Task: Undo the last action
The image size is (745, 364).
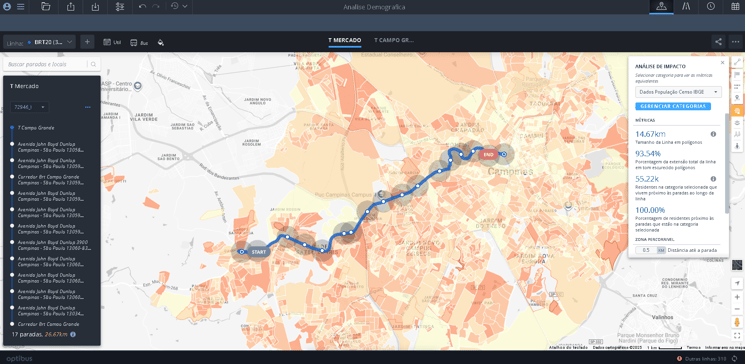Action: point(143,7)
